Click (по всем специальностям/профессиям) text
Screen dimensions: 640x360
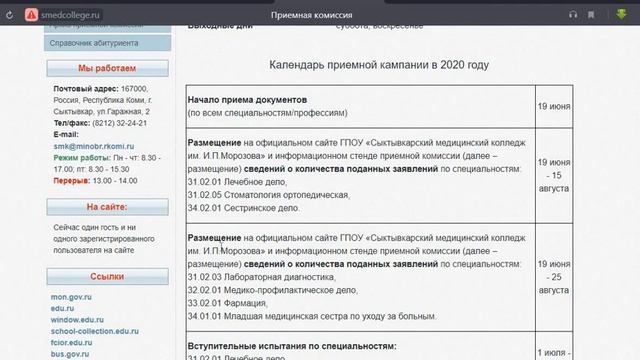[268, 113]
